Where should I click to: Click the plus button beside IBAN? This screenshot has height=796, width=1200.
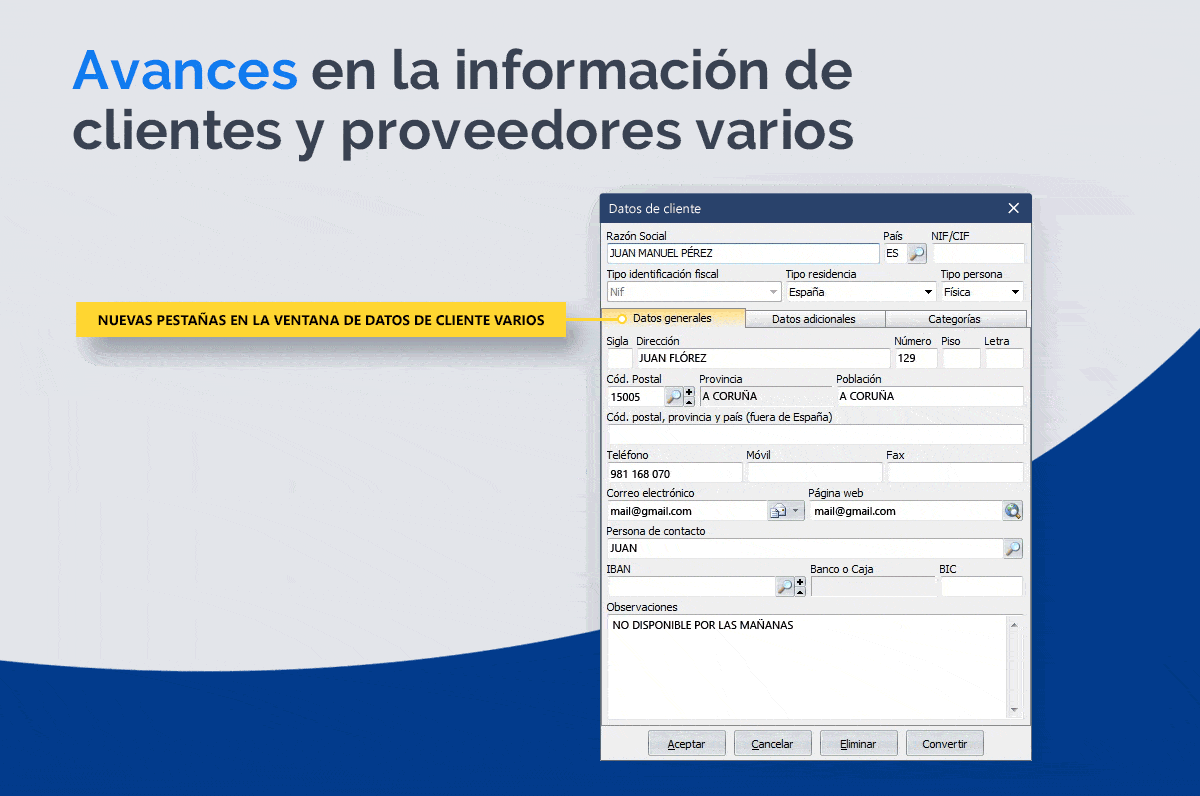point(800,582)
